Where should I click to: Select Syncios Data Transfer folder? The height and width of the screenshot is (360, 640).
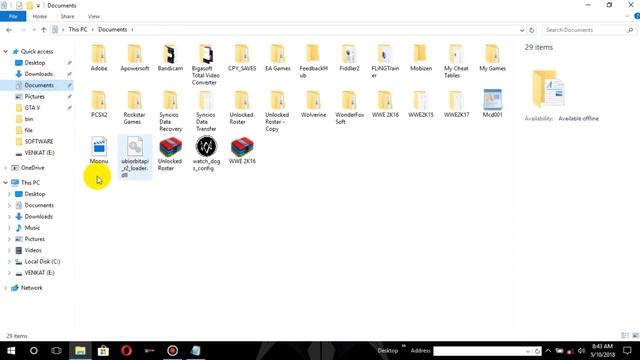[206, 111]
